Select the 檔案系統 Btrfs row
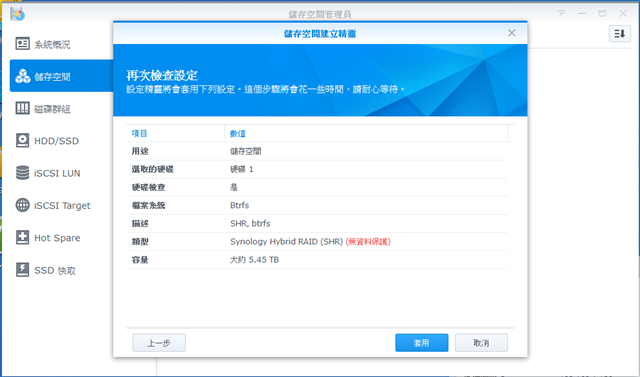 point(317,205)
